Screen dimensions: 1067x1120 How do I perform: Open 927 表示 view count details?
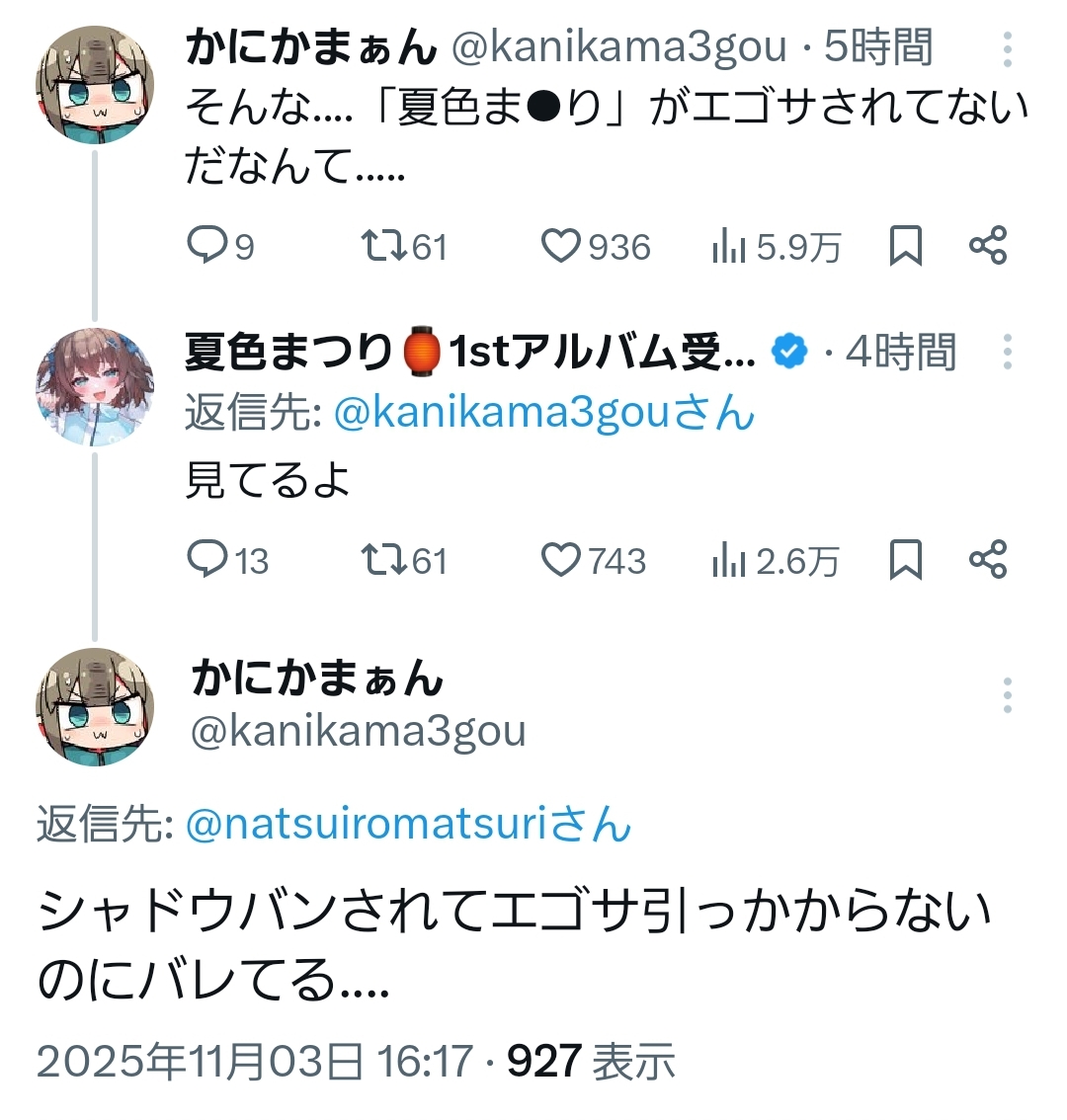(591, 1062)
